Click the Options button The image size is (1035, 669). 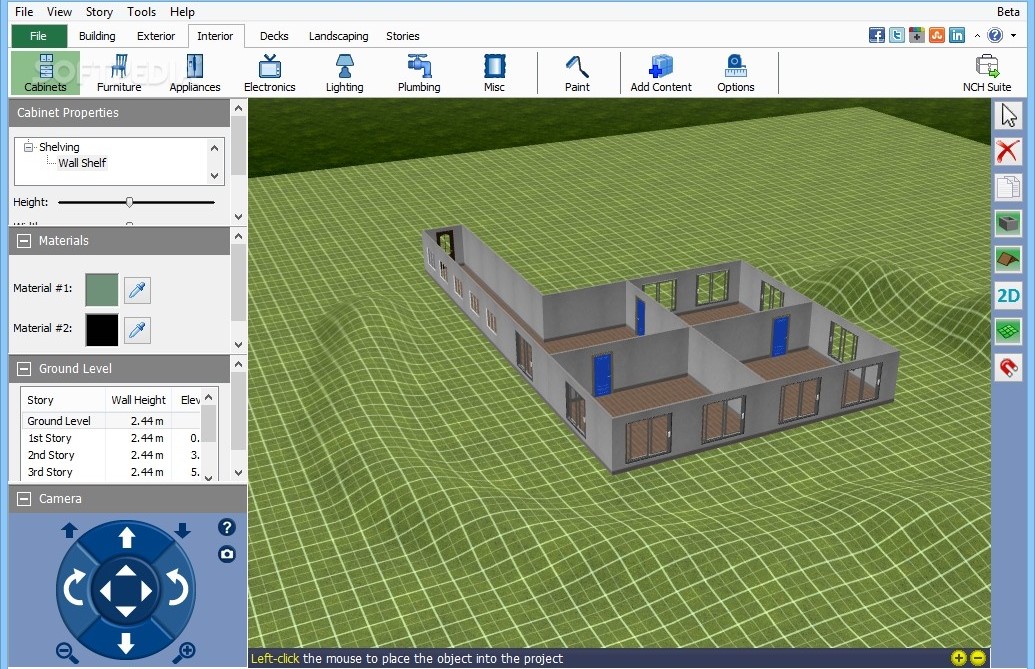tap(735, 70)
